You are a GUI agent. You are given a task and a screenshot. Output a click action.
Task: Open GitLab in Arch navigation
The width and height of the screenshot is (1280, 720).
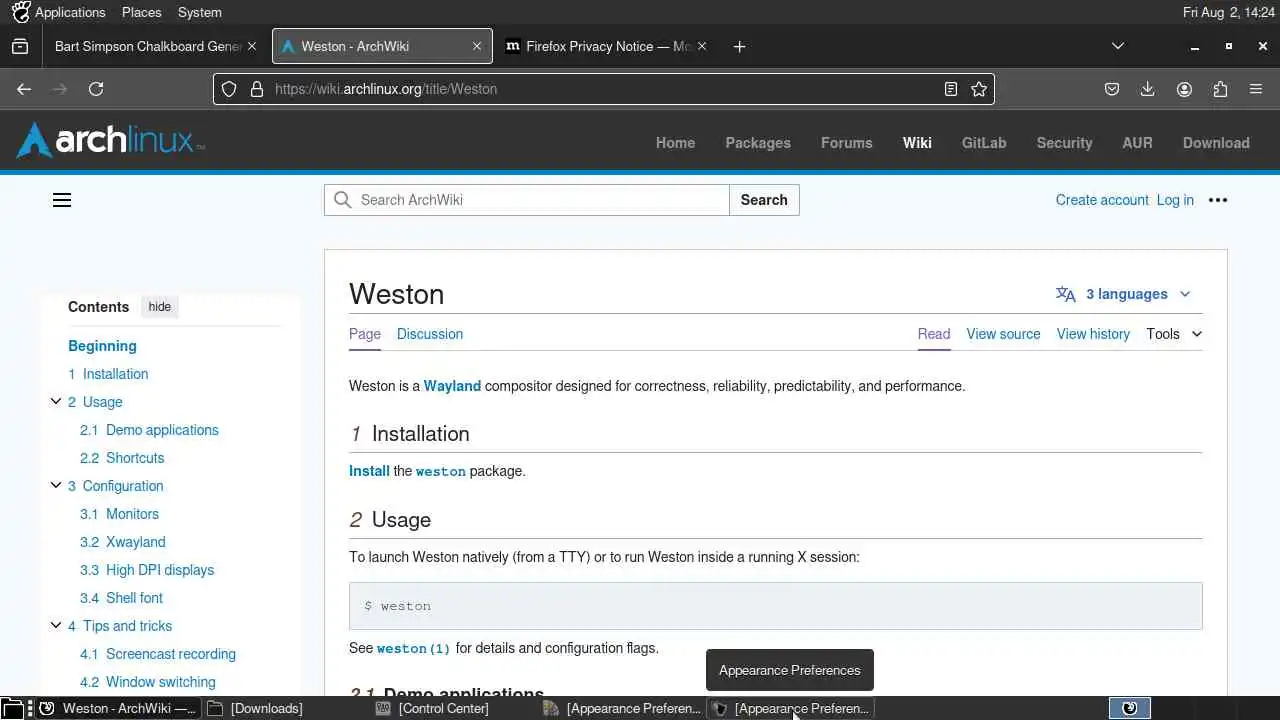[x=984, y=143]
